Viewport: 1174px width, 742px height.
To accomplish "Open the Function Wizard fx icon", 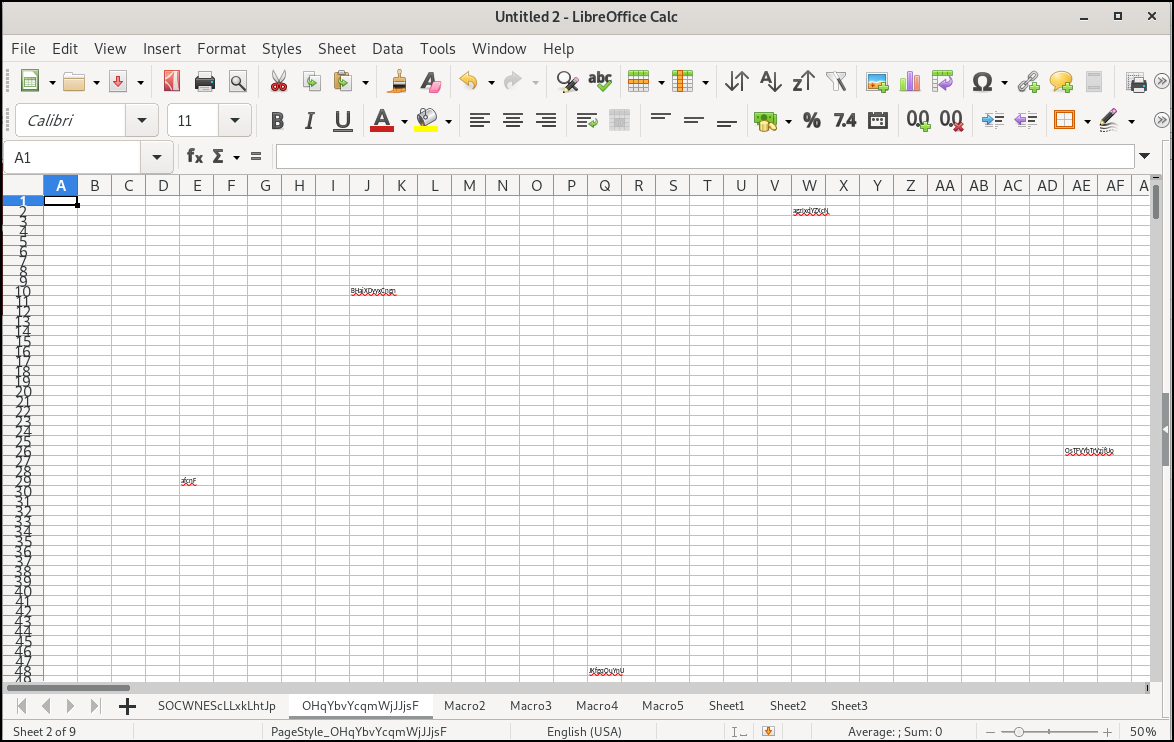I will tap(195, 157).
